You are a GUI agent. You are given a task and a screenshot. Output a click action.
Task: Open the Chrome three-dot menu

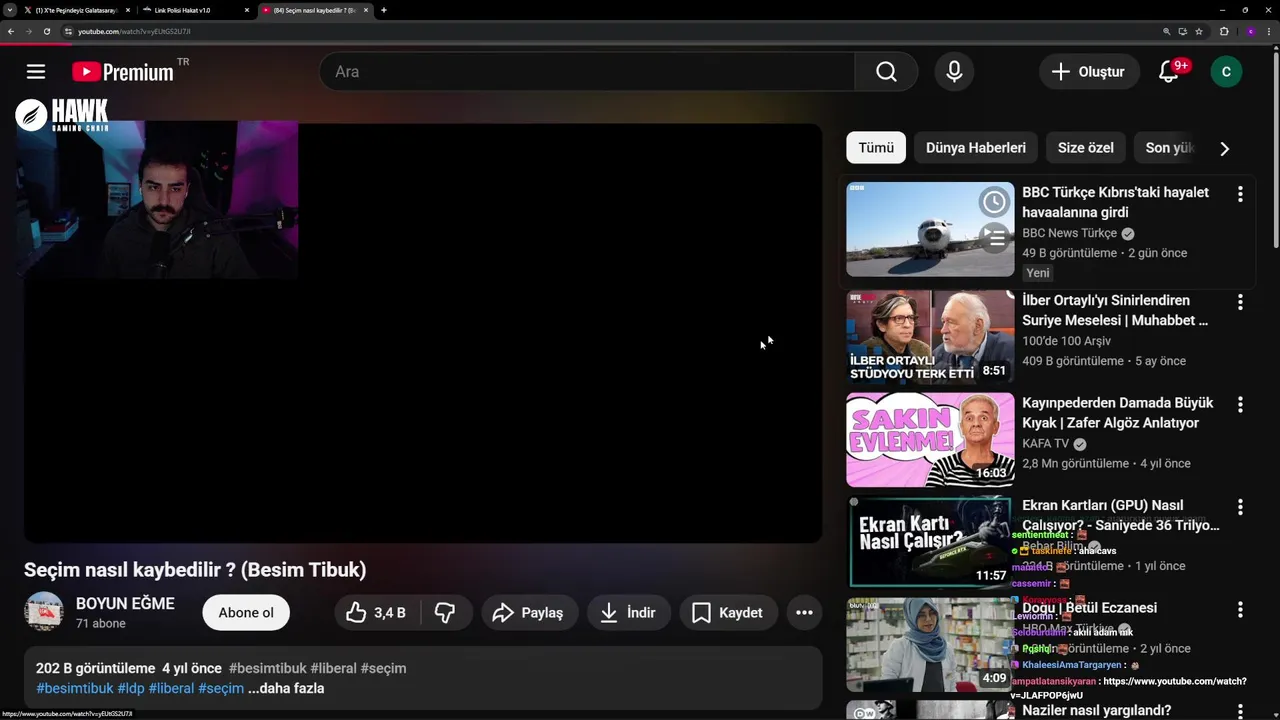pyautogui.click(x=1269, y=31)
